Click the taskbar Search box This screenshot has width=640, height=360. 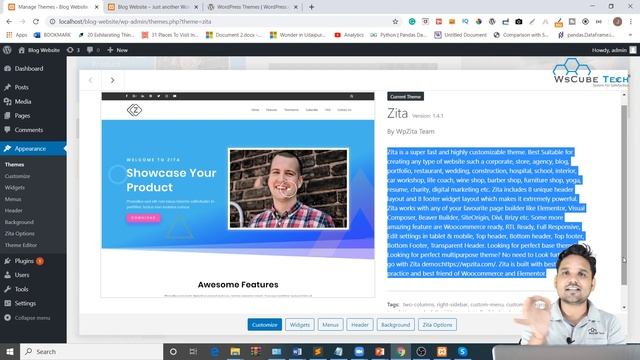91,351
